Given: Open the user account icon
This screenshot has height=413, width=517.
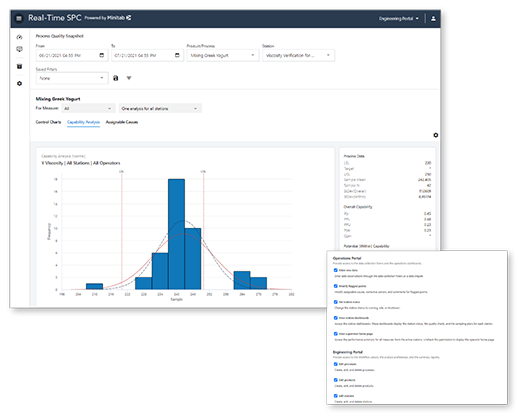Looking at the screenshot, I should point(433,19).
